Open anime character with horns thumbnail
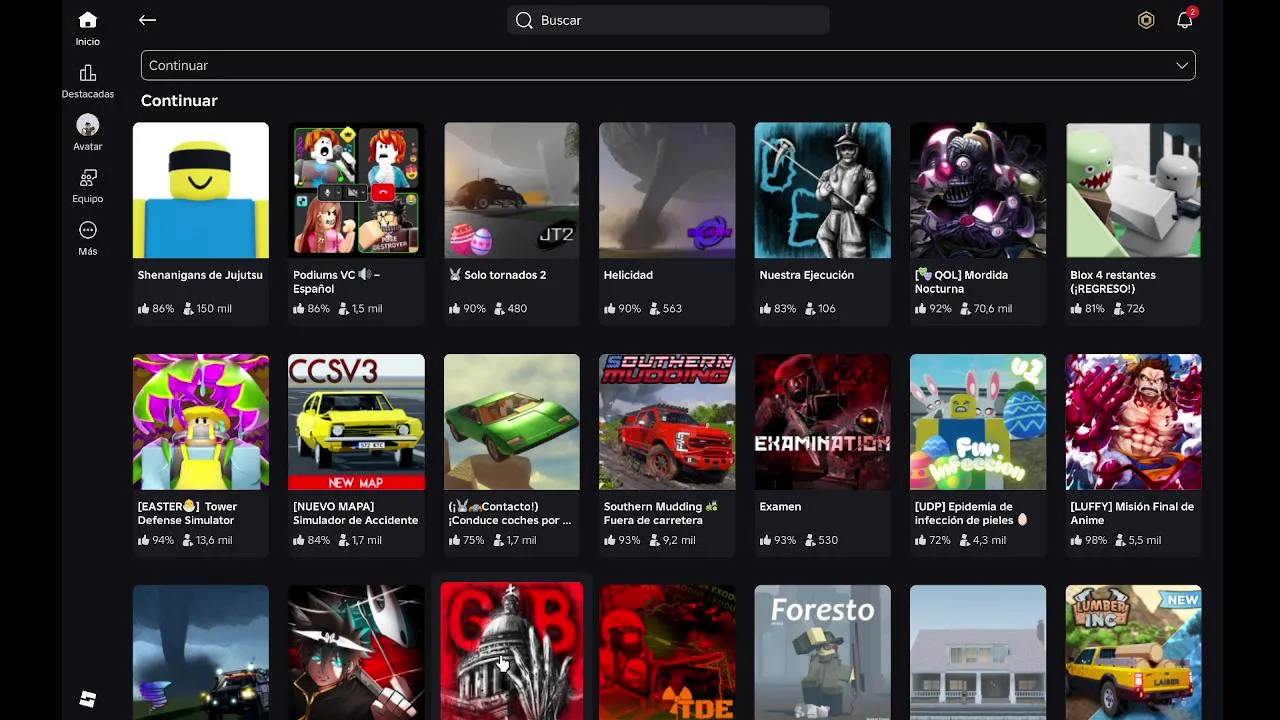 (356, 652)
